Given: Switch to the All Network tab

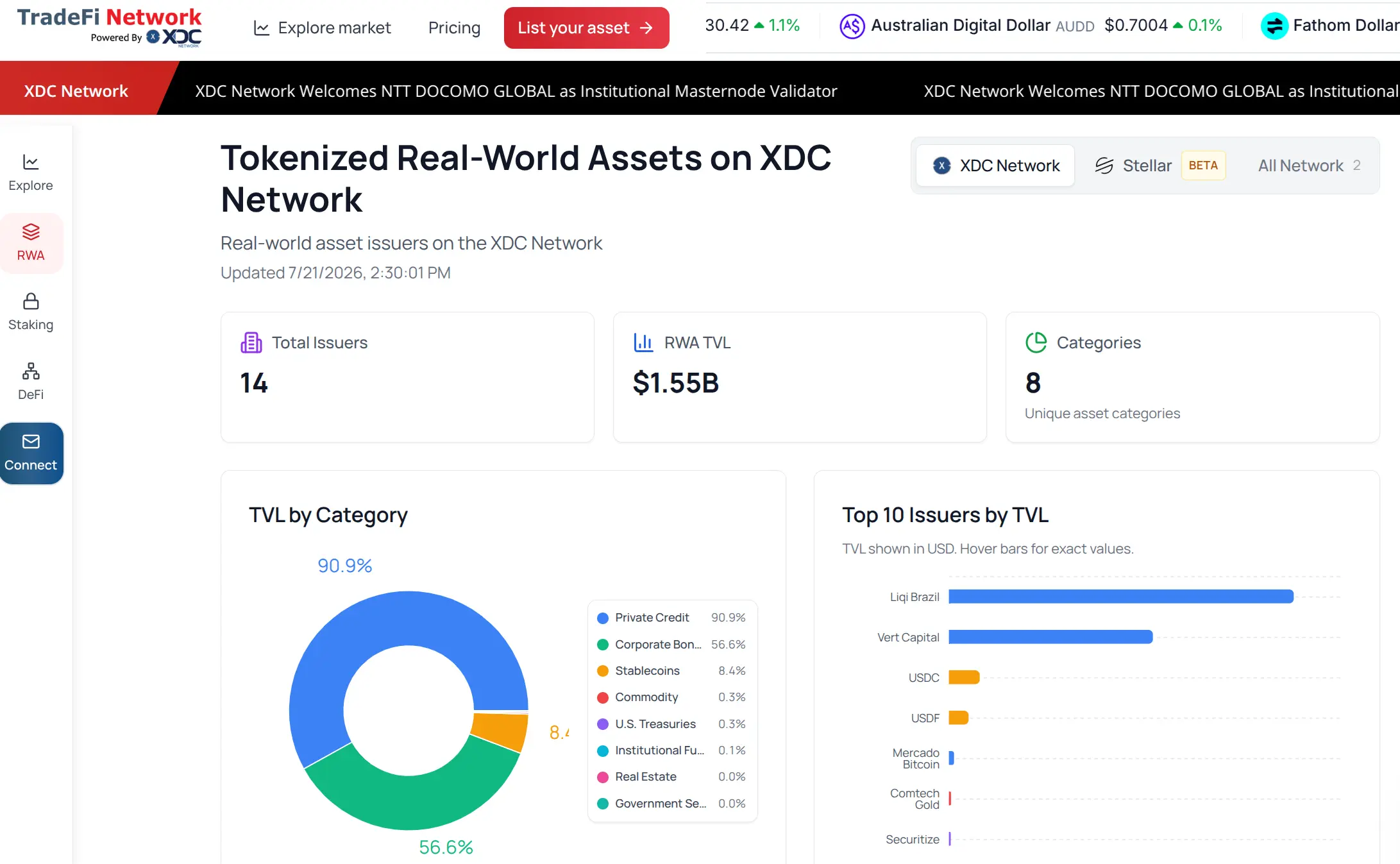Looking at the screenshot, I should pyautogui.click(x=1309, y=165).
